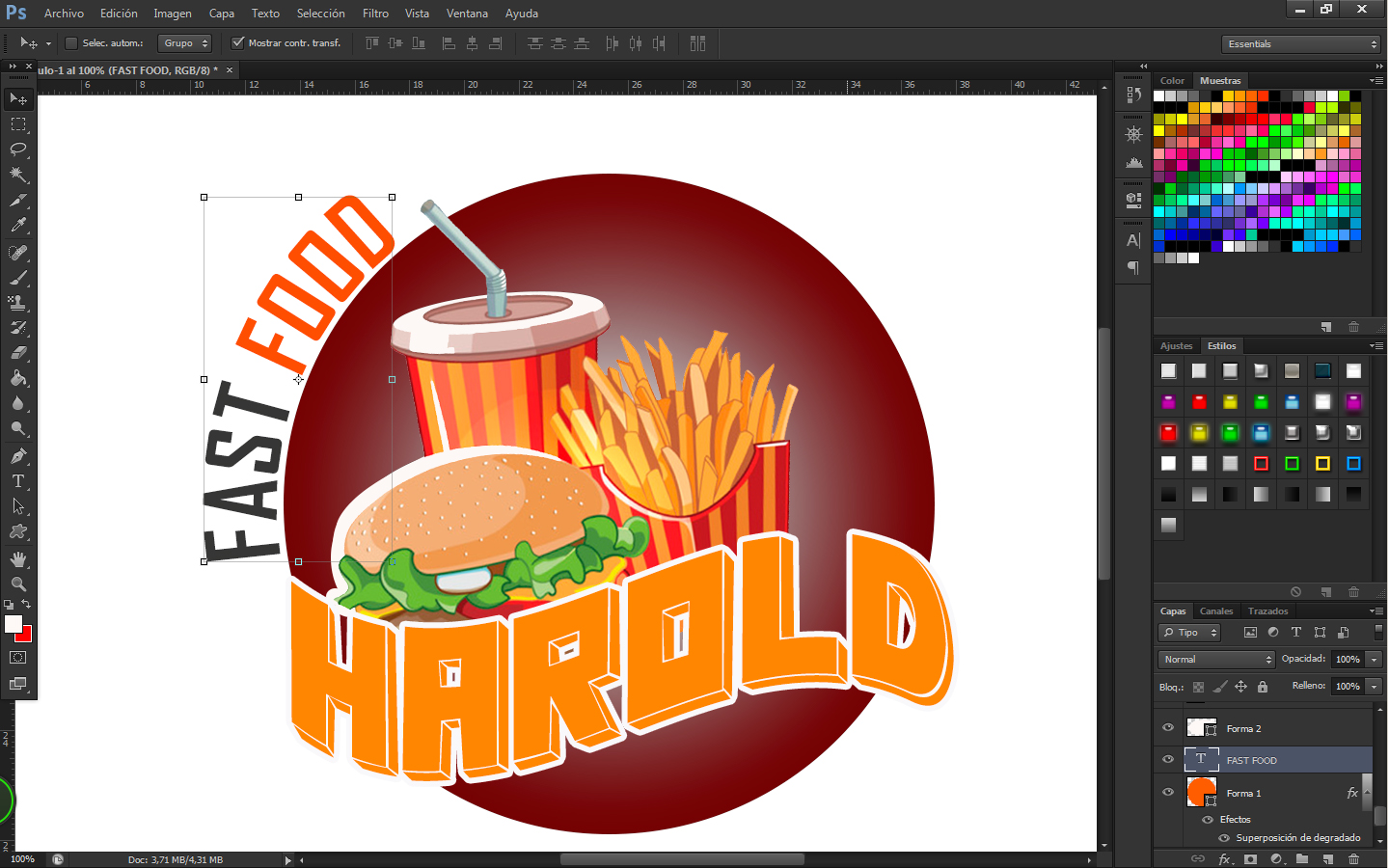
Task: Switch to the Canales tab
Action: point(1216,611)
